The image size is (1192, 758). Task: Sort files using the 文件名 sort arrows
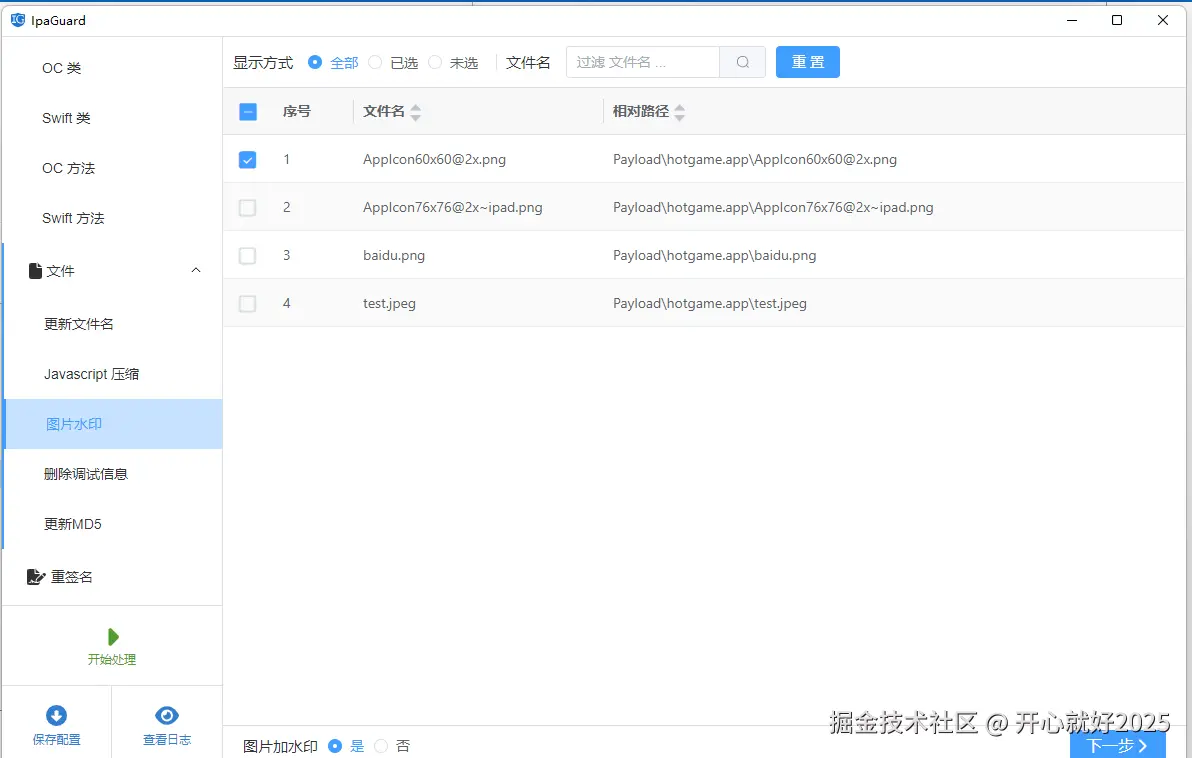(415, 111)
